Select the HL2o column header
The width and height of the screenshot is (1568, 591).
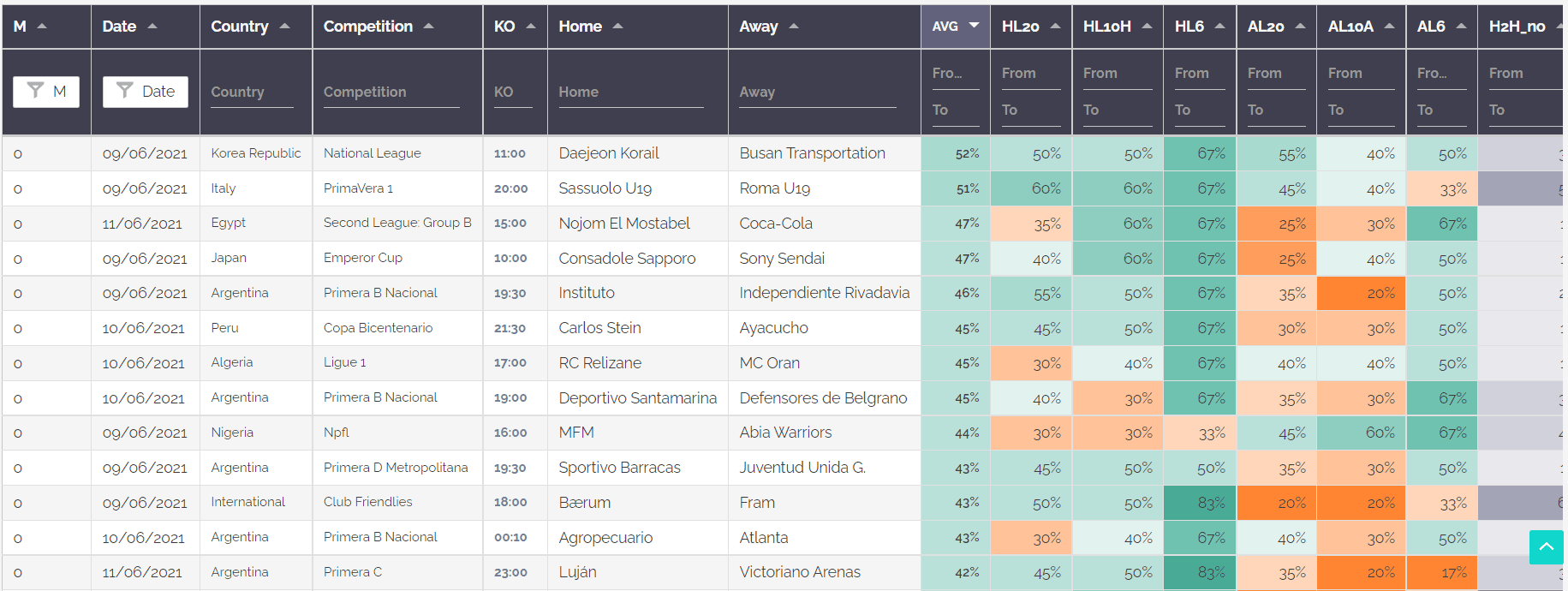coord(1022,26)
